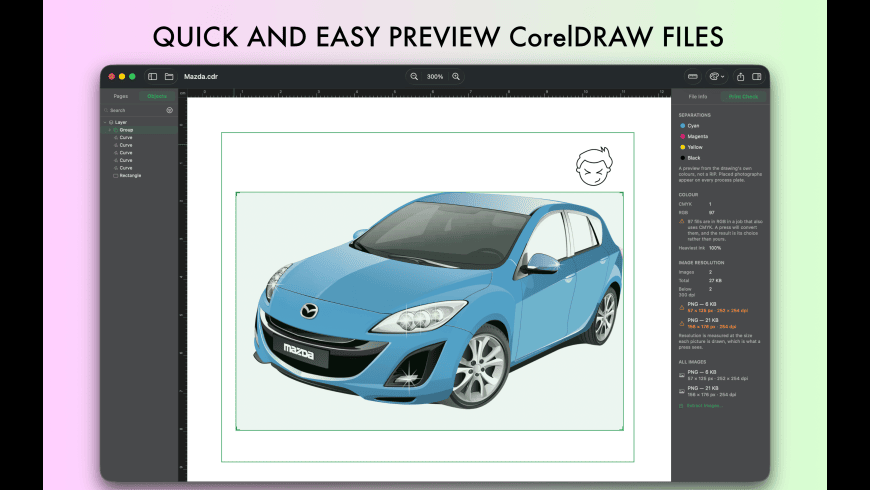Open a file with the folder icon
This screenshot has width=870, height=490.
point(169,77)
